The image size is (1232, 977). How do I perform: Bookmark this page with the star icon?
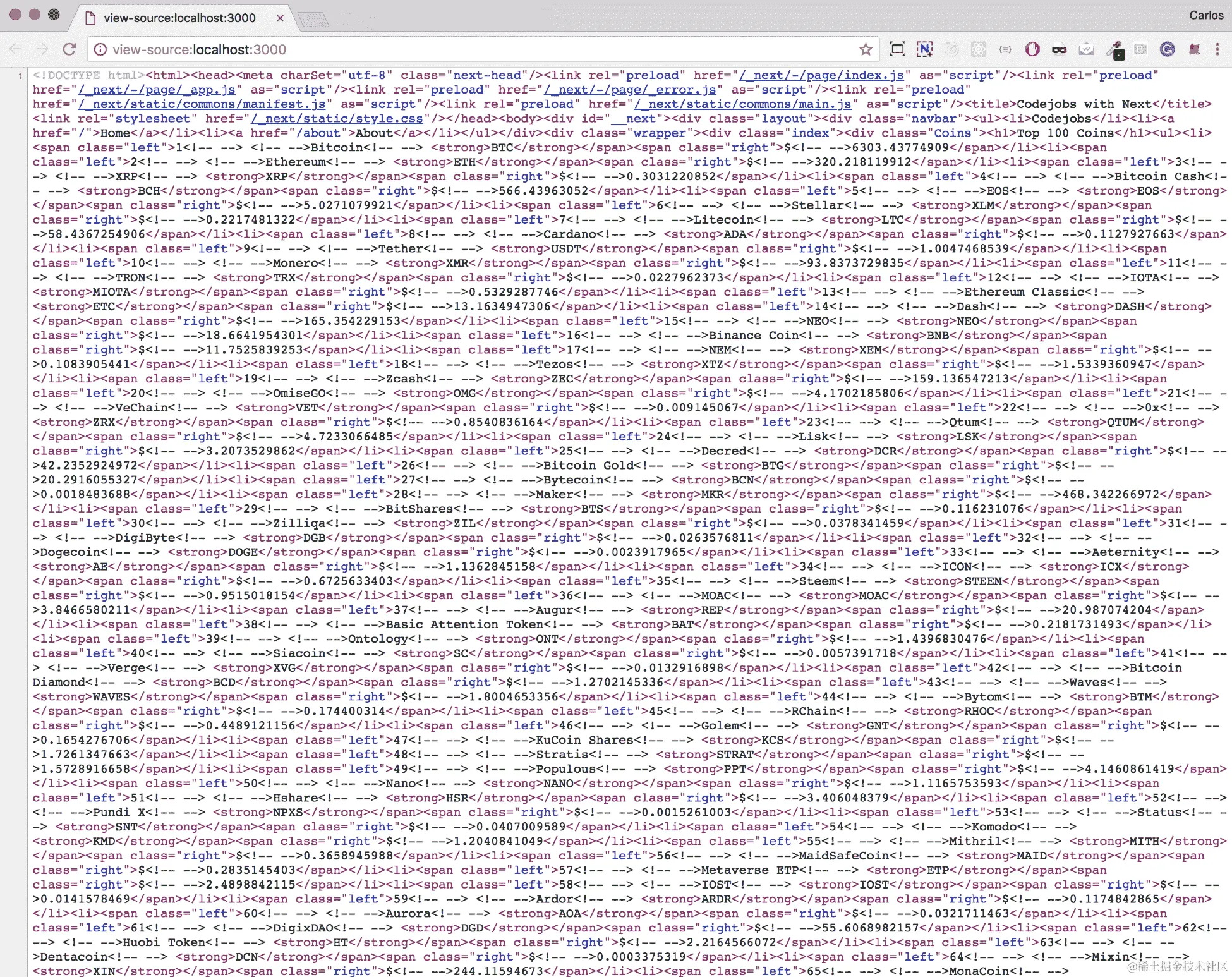(865, 49)
